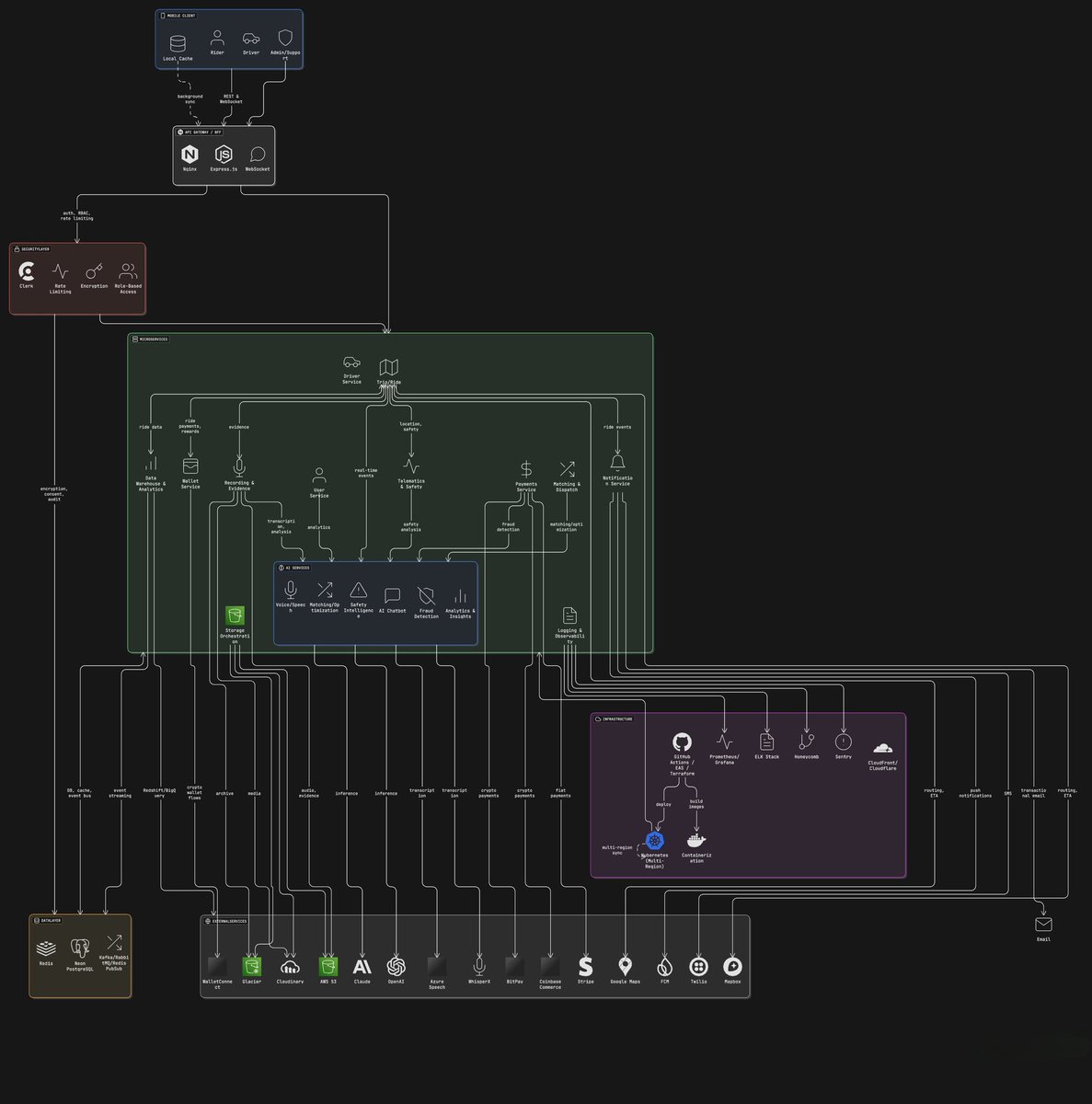Select the Sentry alert circle icon
Screen dimensions: 1092x1104
pos(843,742)
